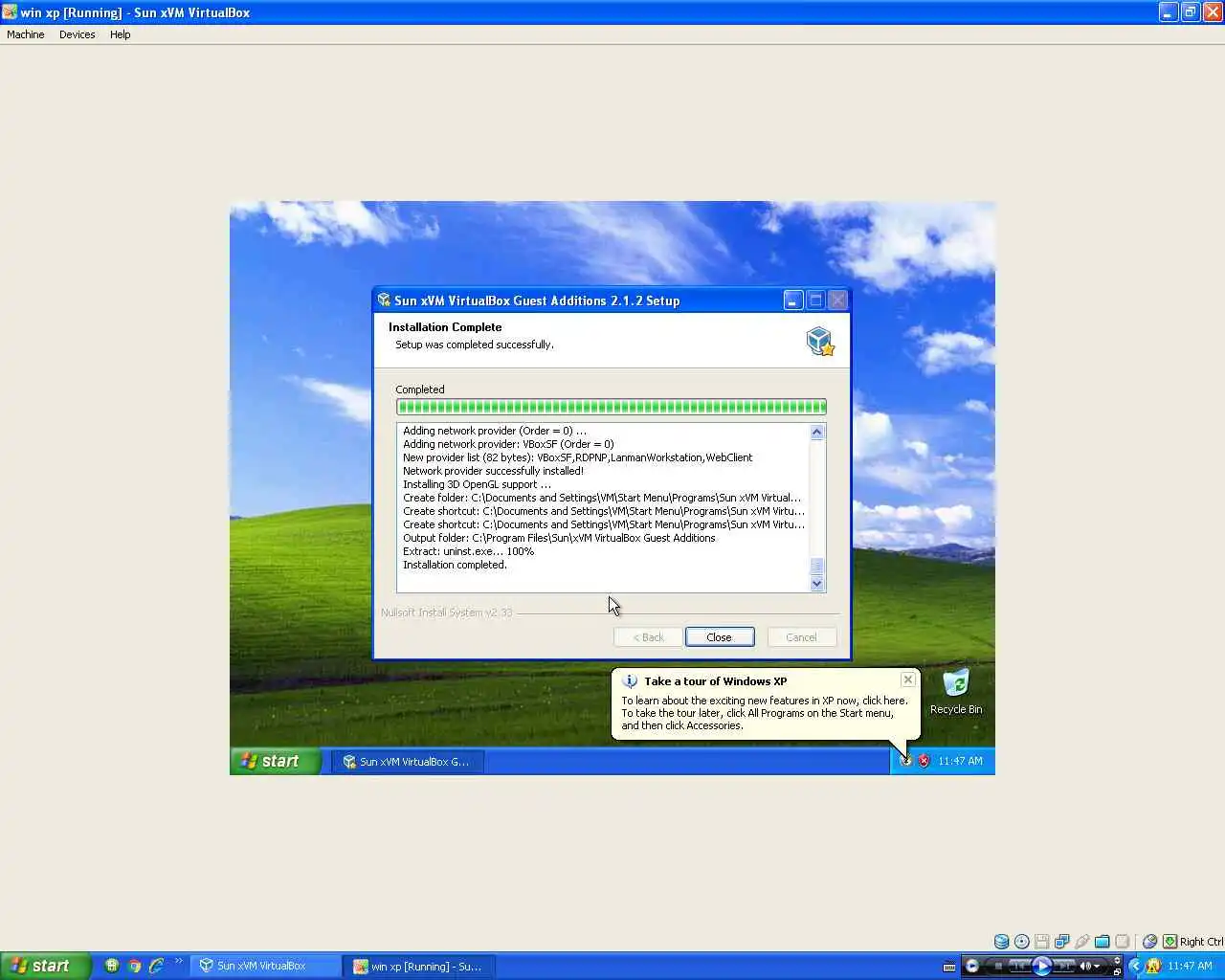Select the 'Installation completed.' log line

(455, 565)
